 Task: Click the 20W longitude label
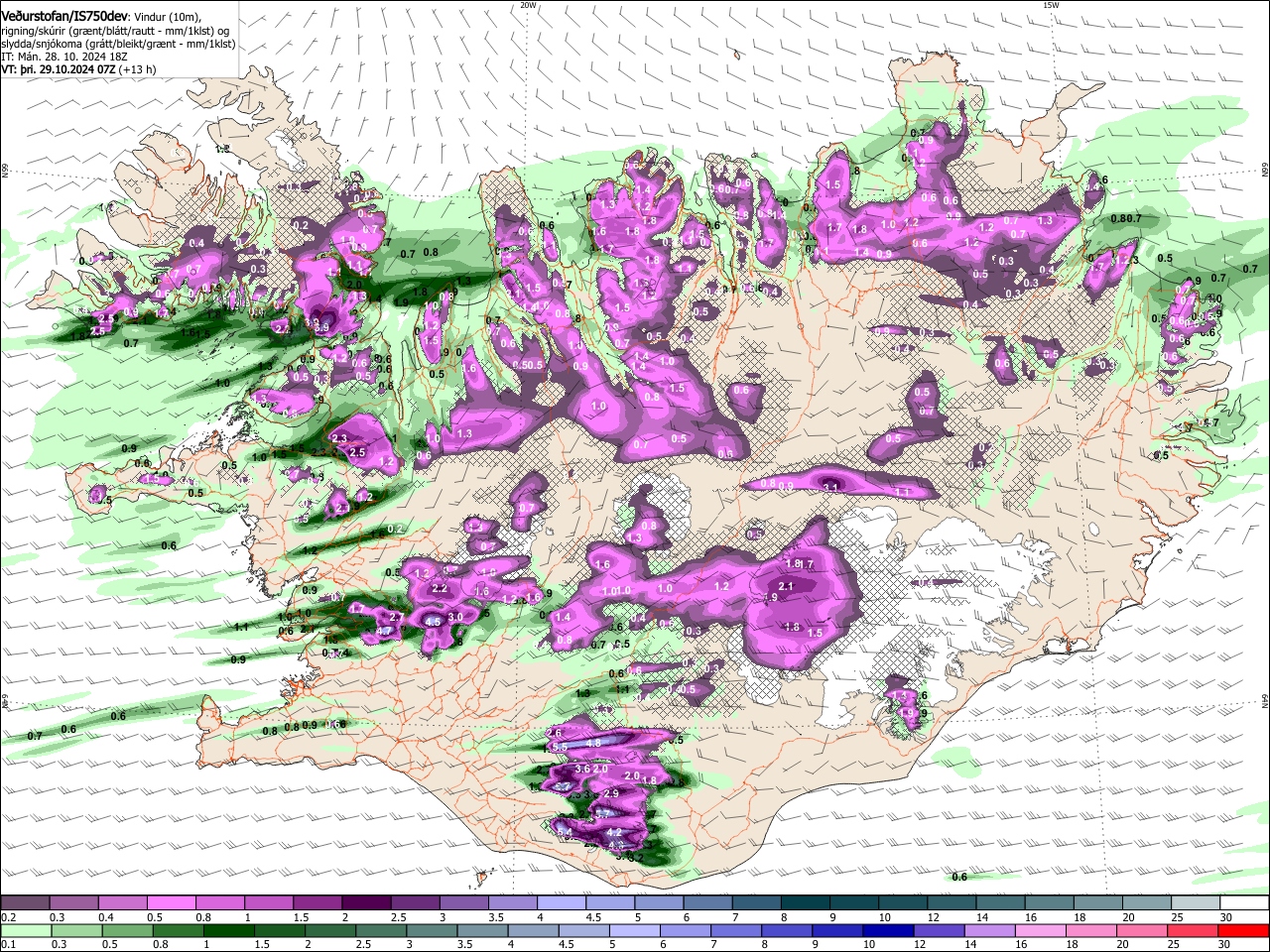(x=528, y=5)
